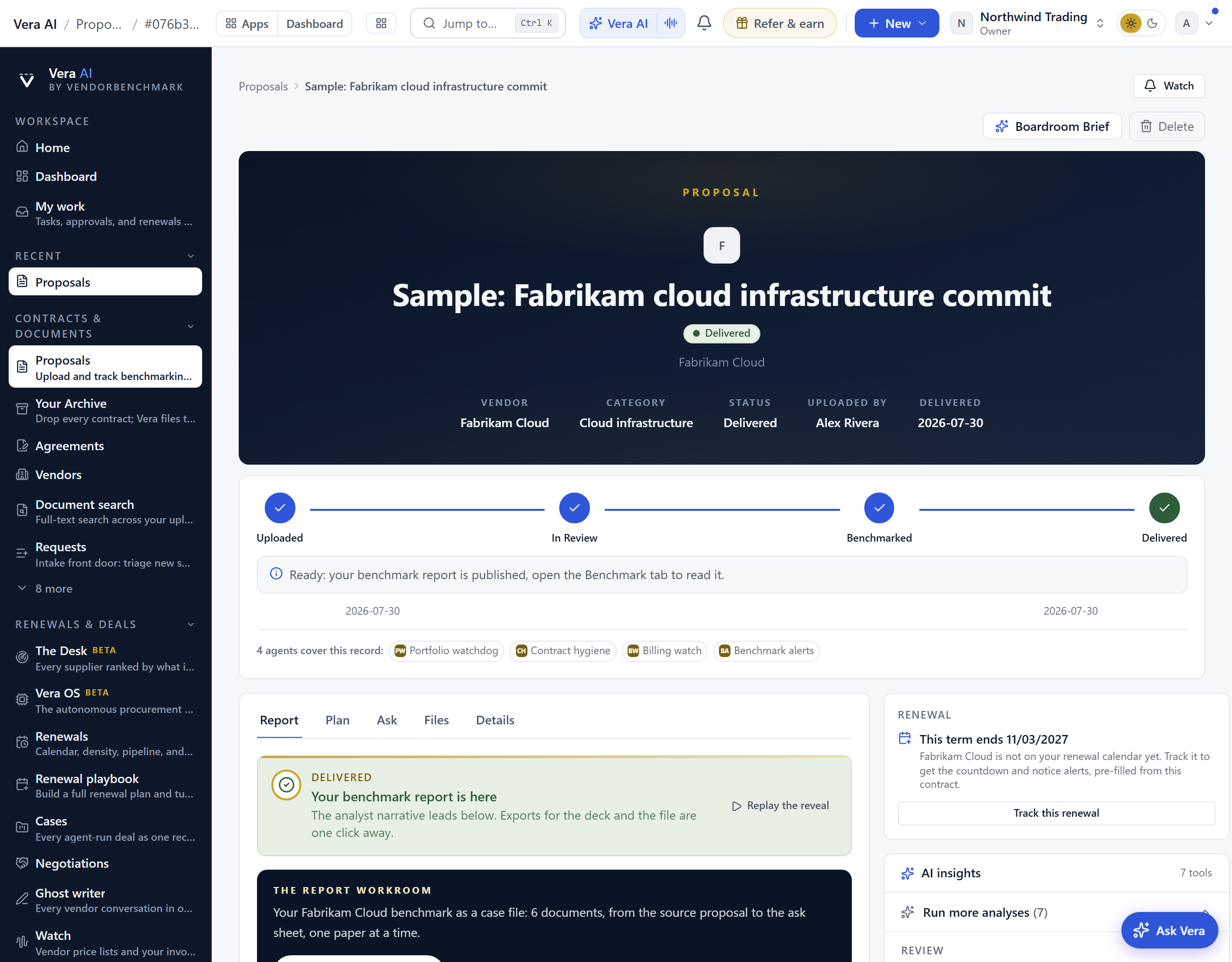Open the Apps menu
Screen dimensions: 1232x962
pyautogui.click(x=247, y=23)
